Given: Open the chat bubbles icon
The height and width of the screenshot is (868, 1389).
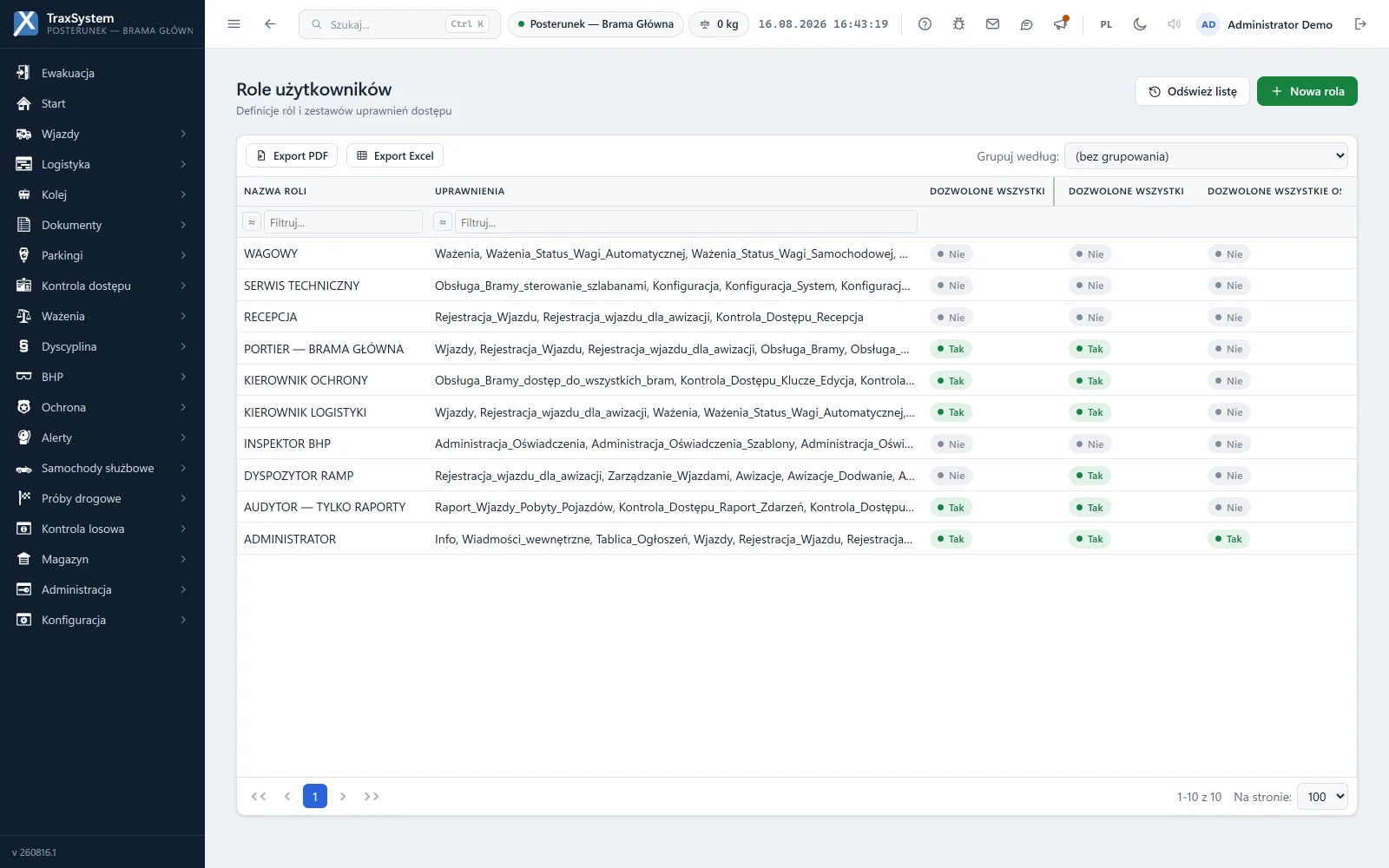Looking at the screenshot, I should pyautogui.click(x=1026, y=24).
